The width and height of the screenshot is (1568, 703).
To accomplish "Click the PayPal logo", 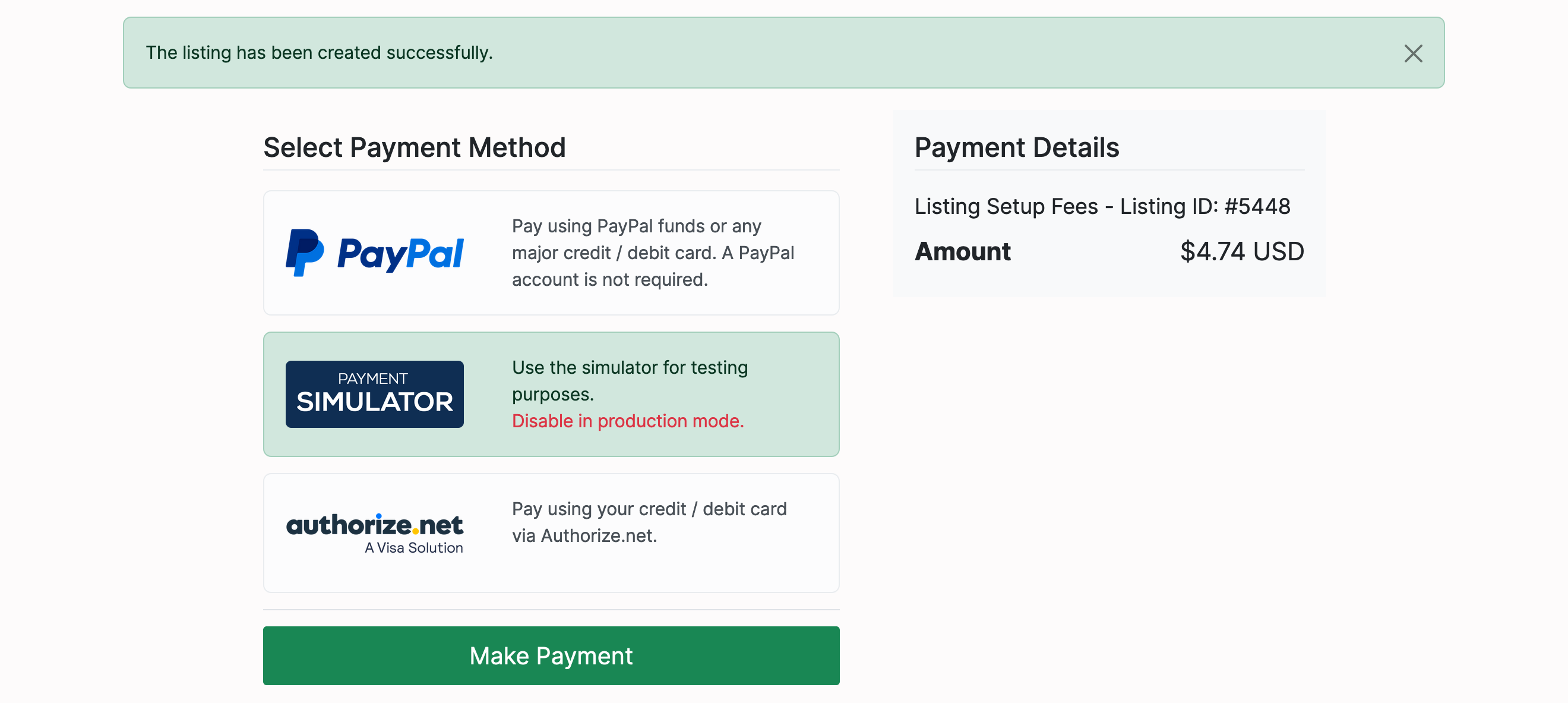I will [x=374, y=253].
